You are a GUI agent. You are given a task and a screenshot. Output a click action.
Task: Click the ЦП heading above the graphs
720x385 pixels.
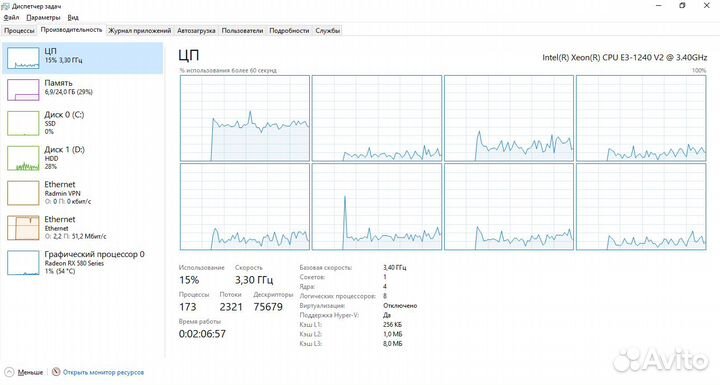[x=189, y=56]
